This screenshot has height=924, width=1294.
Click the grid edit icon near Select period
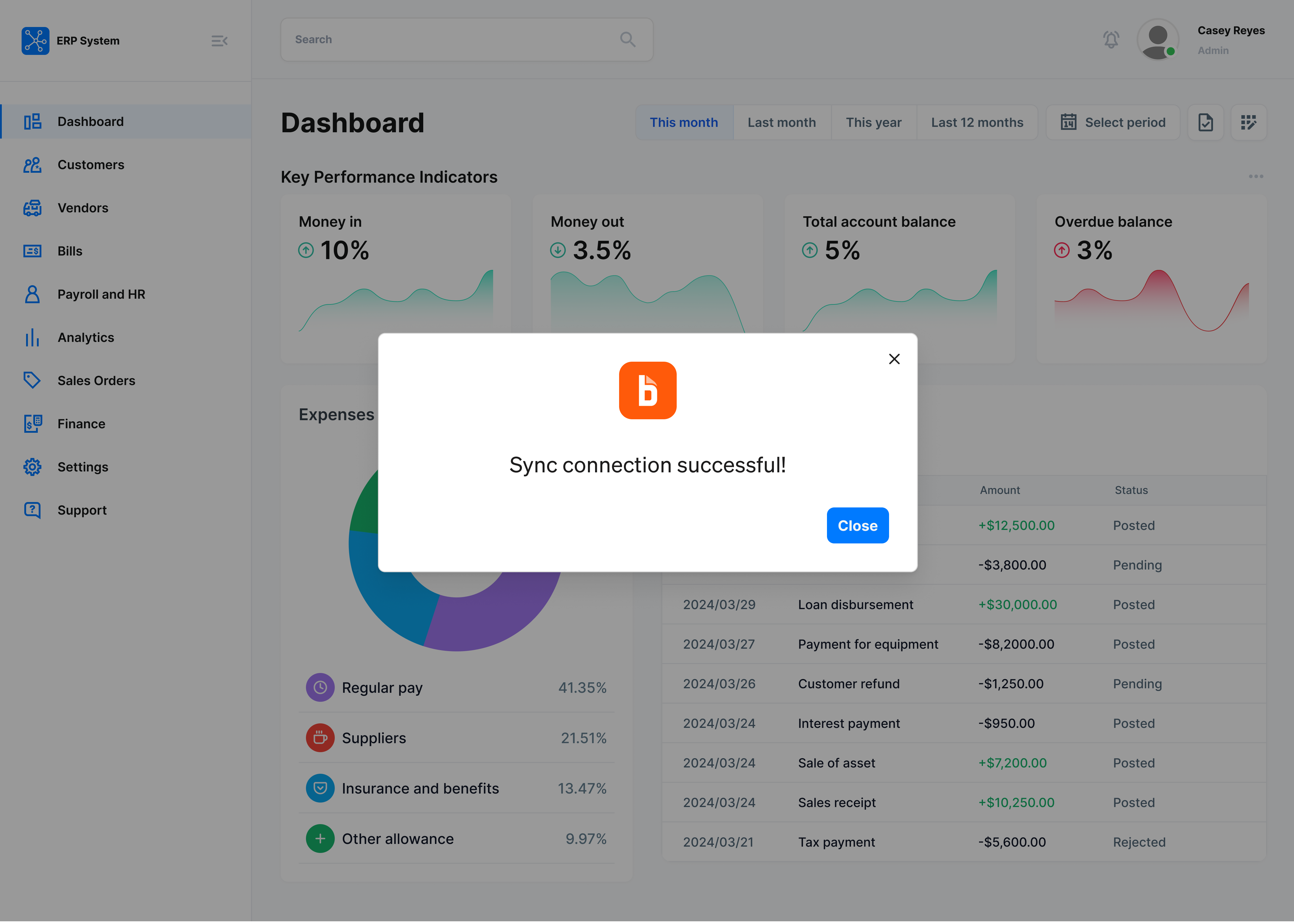(1249, 122)
